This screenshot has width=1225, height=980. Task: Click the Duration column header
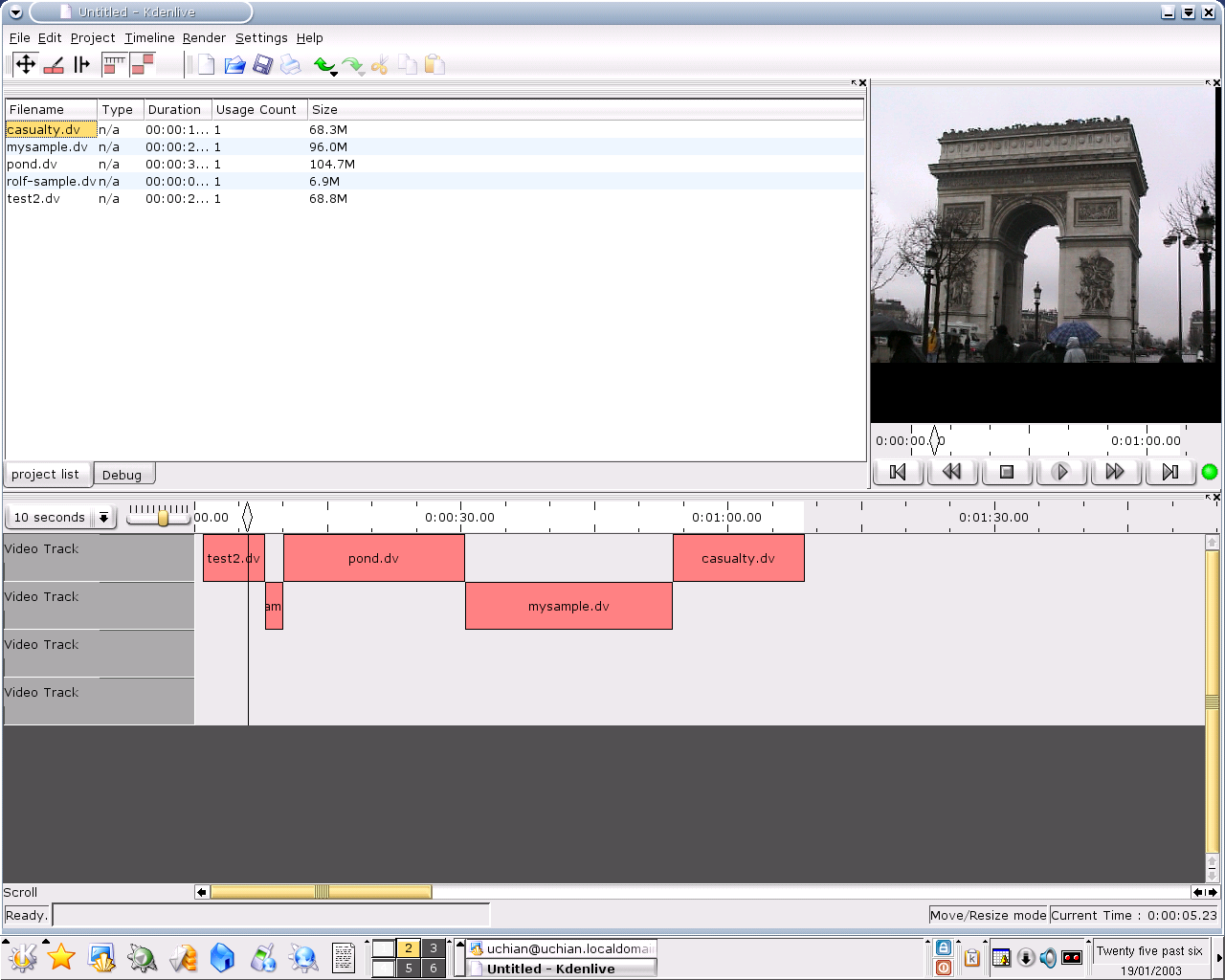176,110
